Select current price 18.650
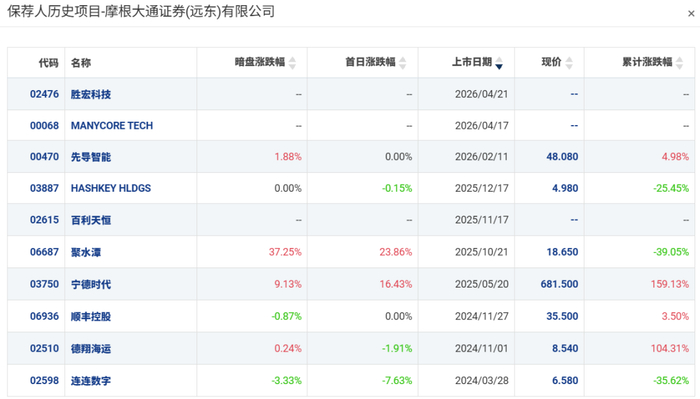This screenshot has height=399, width=700. tap(562, 252)
